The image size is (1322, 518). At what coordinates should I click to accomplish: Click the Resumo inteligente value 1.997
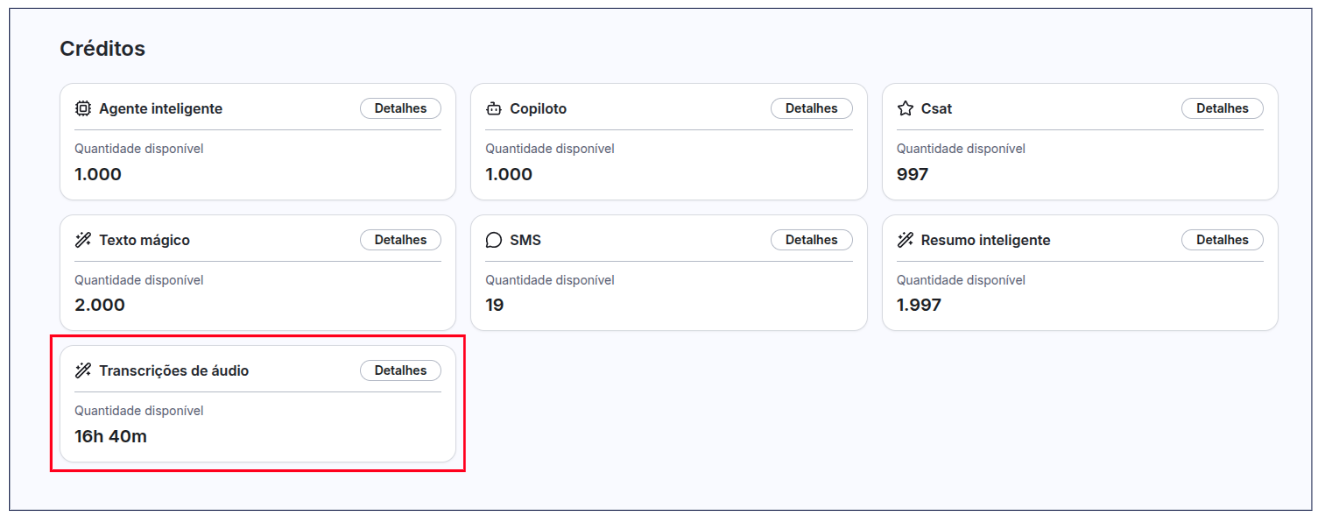tap(918, 305)
